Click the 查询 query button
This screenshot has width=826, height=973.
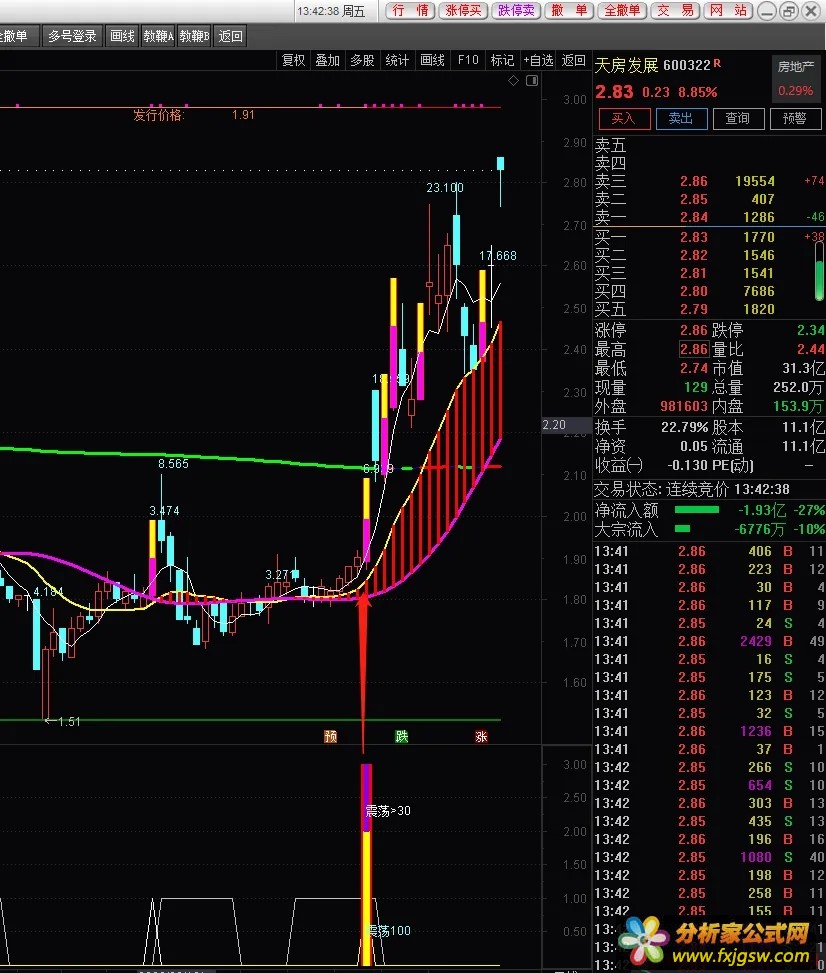[738, 119]
